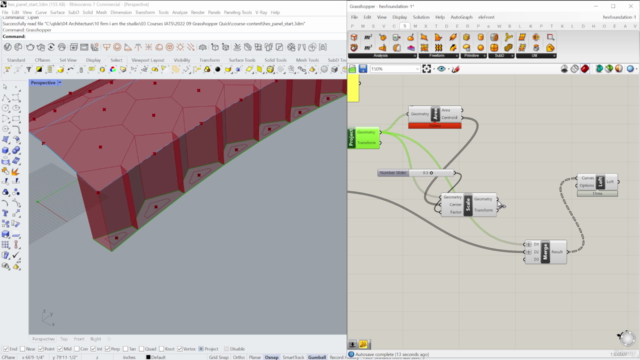Open the zoom extents dropdown arrow
640x360 pixels.
433,69
